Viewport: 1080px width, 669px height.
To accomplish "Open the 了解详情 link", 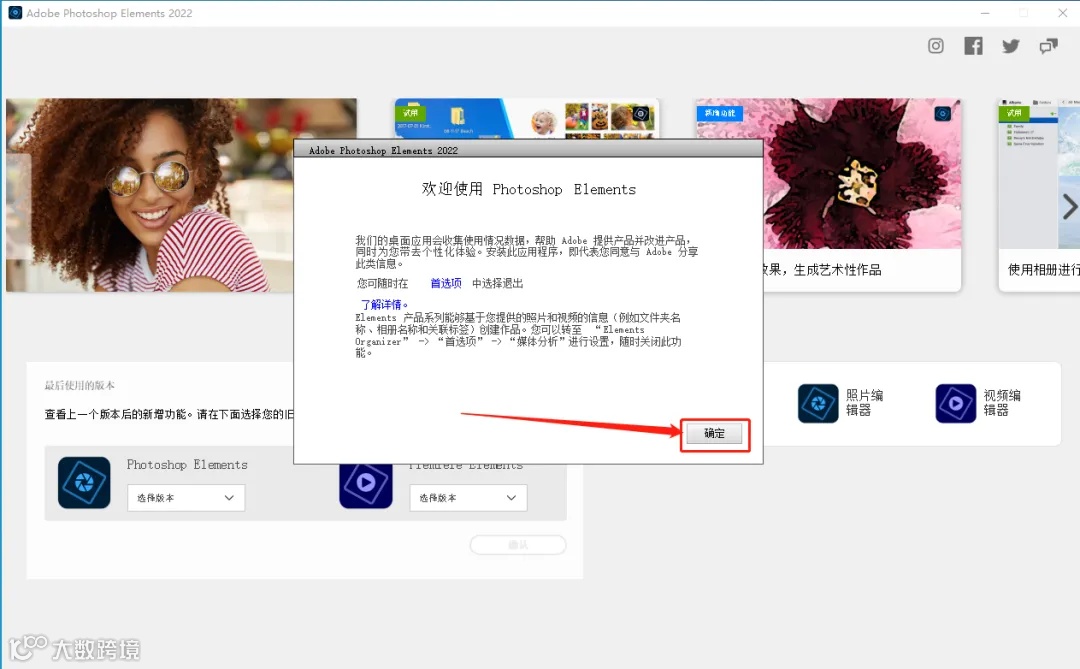I will pos(384,305).
